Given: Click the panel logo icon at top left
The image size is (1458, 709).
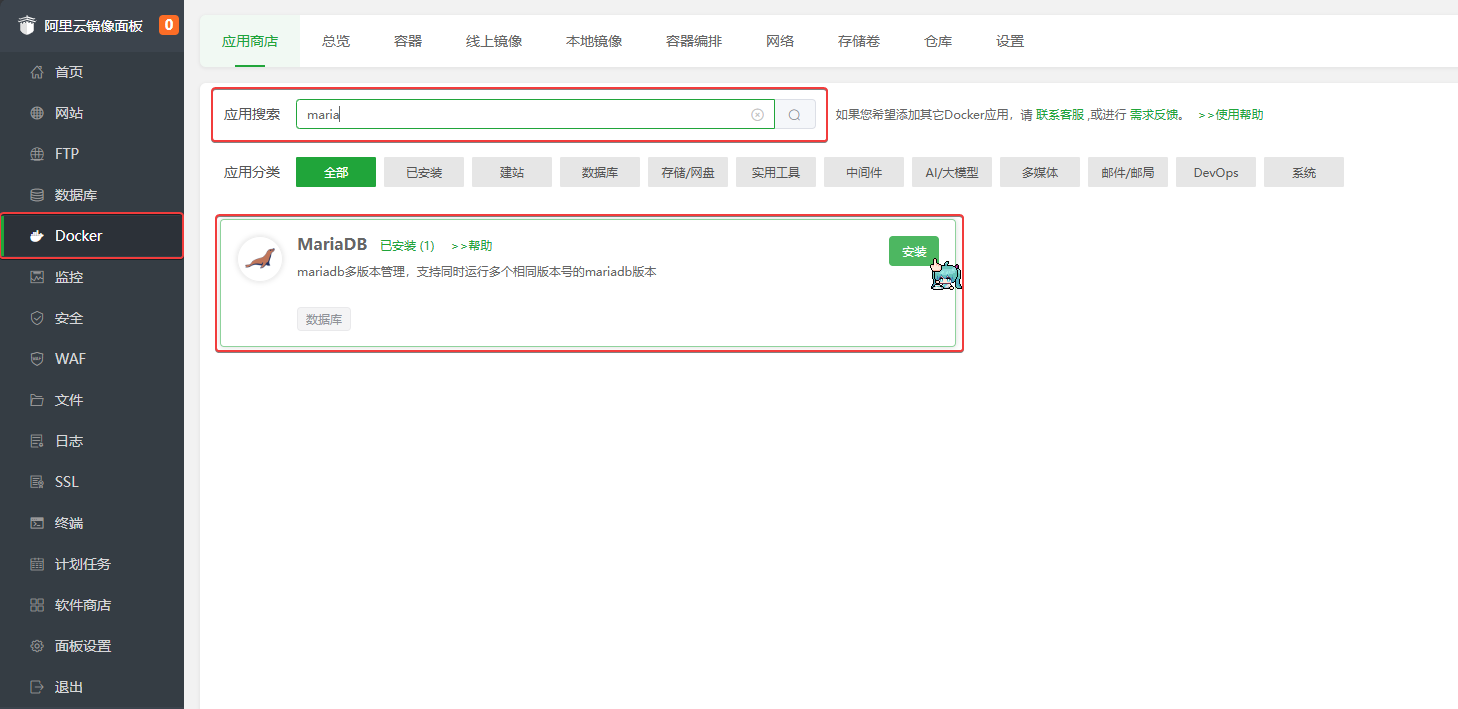Looking at the screenshot, I should pyautogui.click(x=26, y=26).
